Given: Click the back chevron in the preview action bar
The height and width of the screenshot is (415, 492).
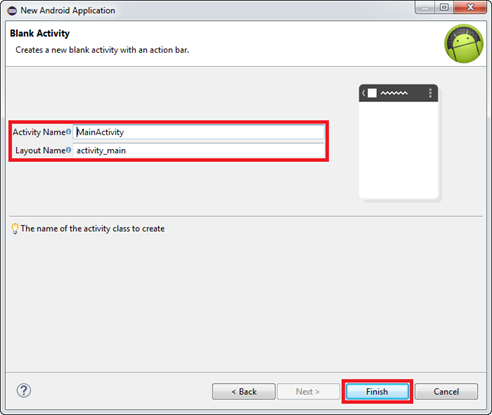Looking at the screenshot, I should point(364,93).
